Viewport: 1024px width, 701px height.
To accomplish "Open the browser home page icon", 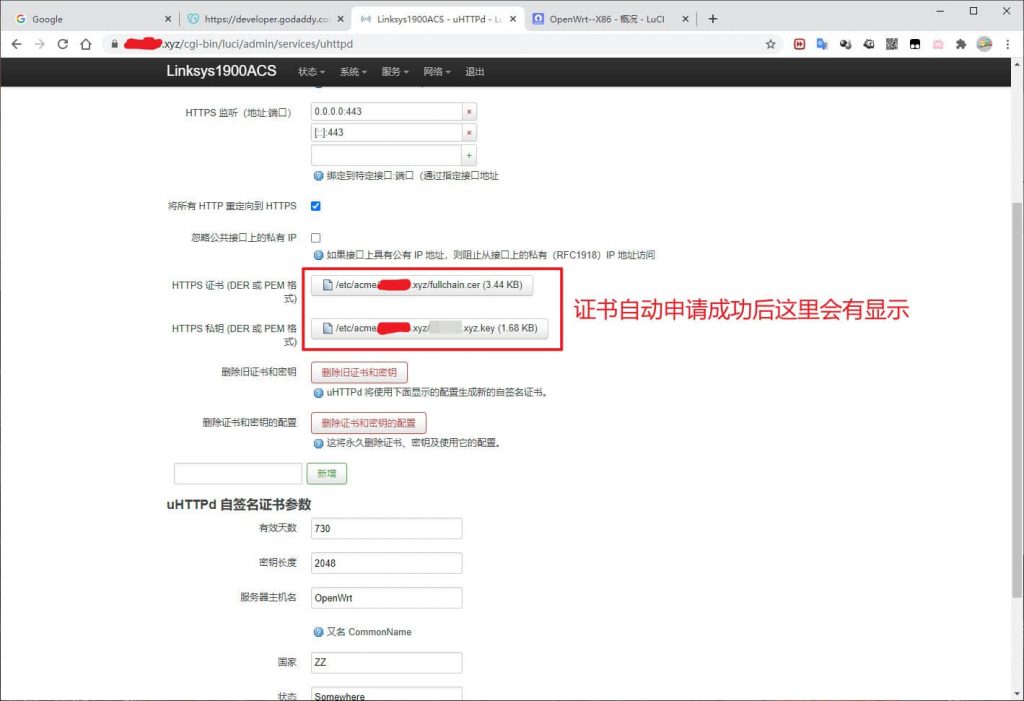I will pyautogui.click(x=86, y=44).
